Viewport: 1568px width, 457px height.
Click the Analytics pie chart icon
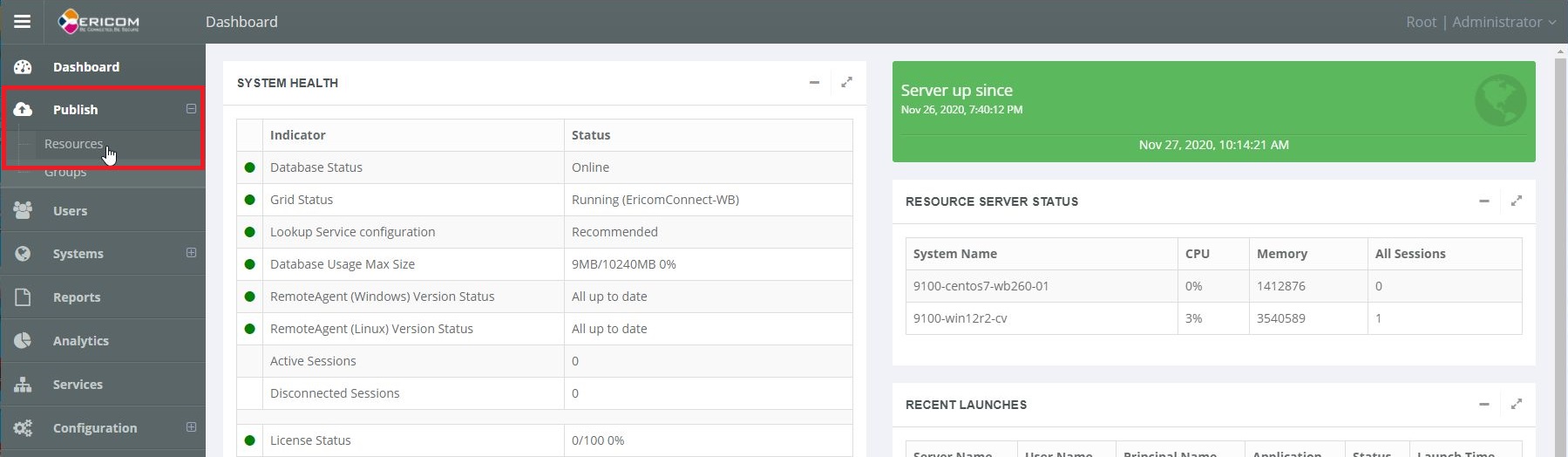24,340
